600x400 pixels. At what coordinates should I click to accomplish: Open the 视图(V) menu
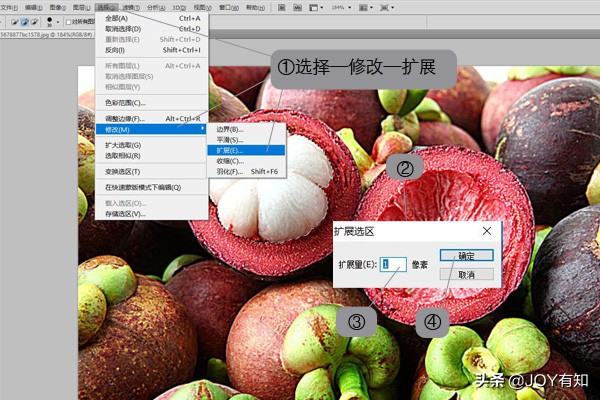coord(202,7)
